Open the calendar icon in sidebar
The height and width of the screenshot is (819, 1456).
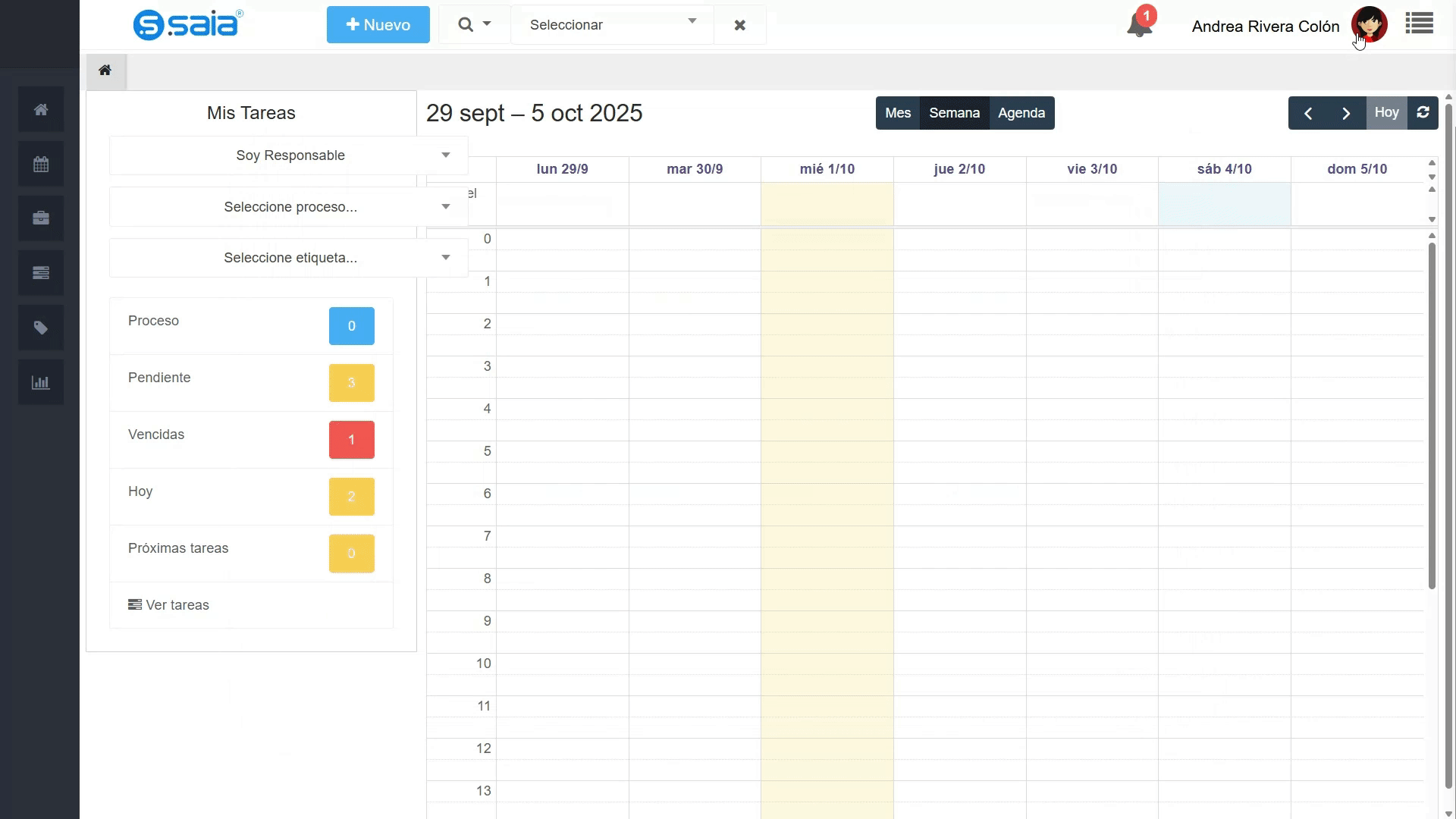click(x=41, y=165)
